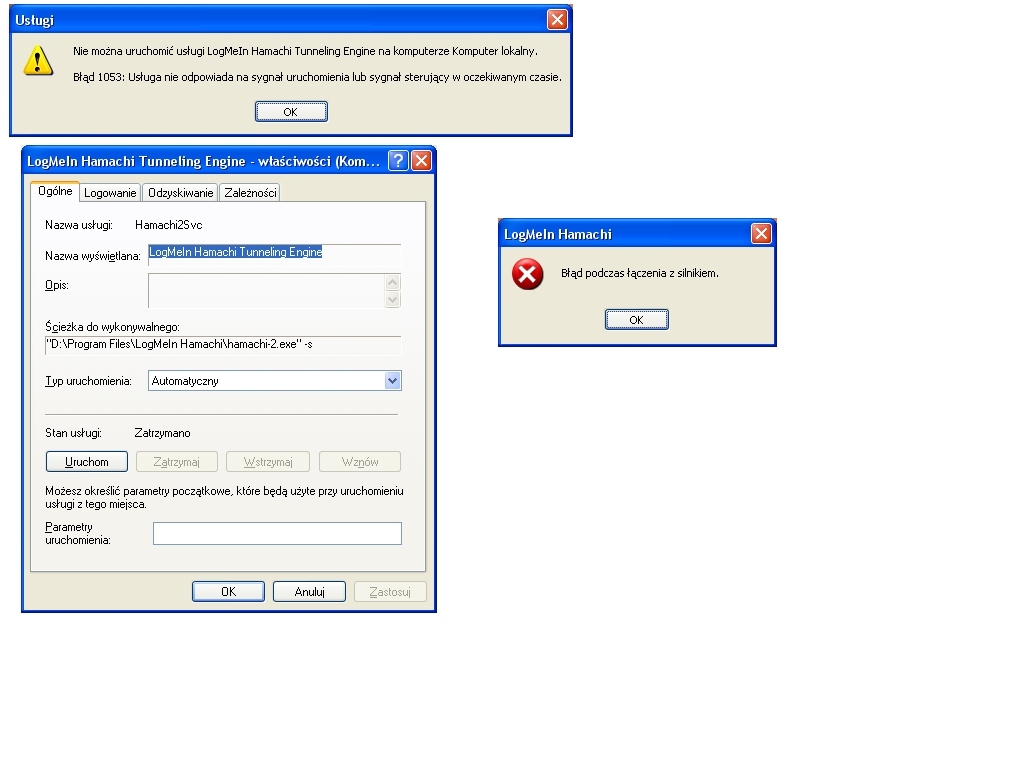Open the Odzyskiwanie tab
This screenshot has height=768, width=1024.
point(180,193)
